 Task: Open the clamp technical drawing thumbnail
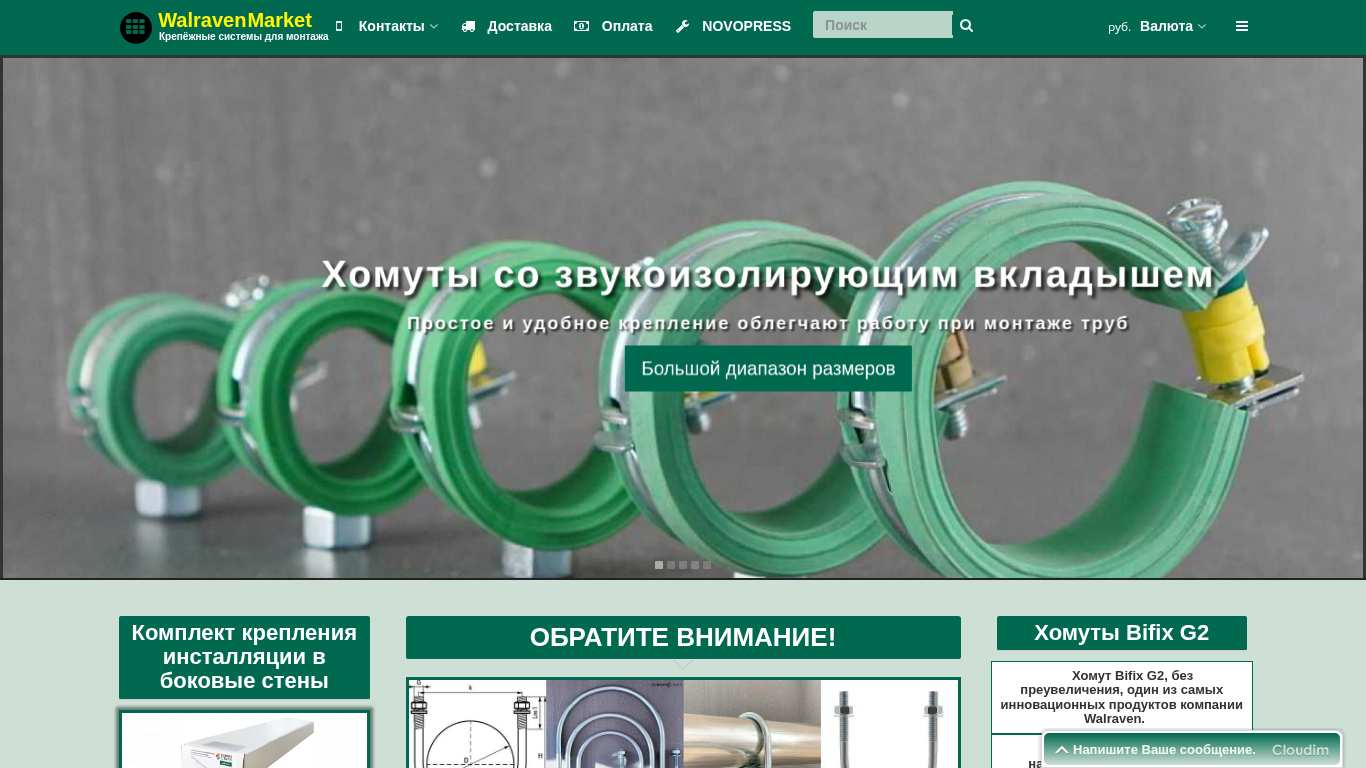(x=478, y=724)
